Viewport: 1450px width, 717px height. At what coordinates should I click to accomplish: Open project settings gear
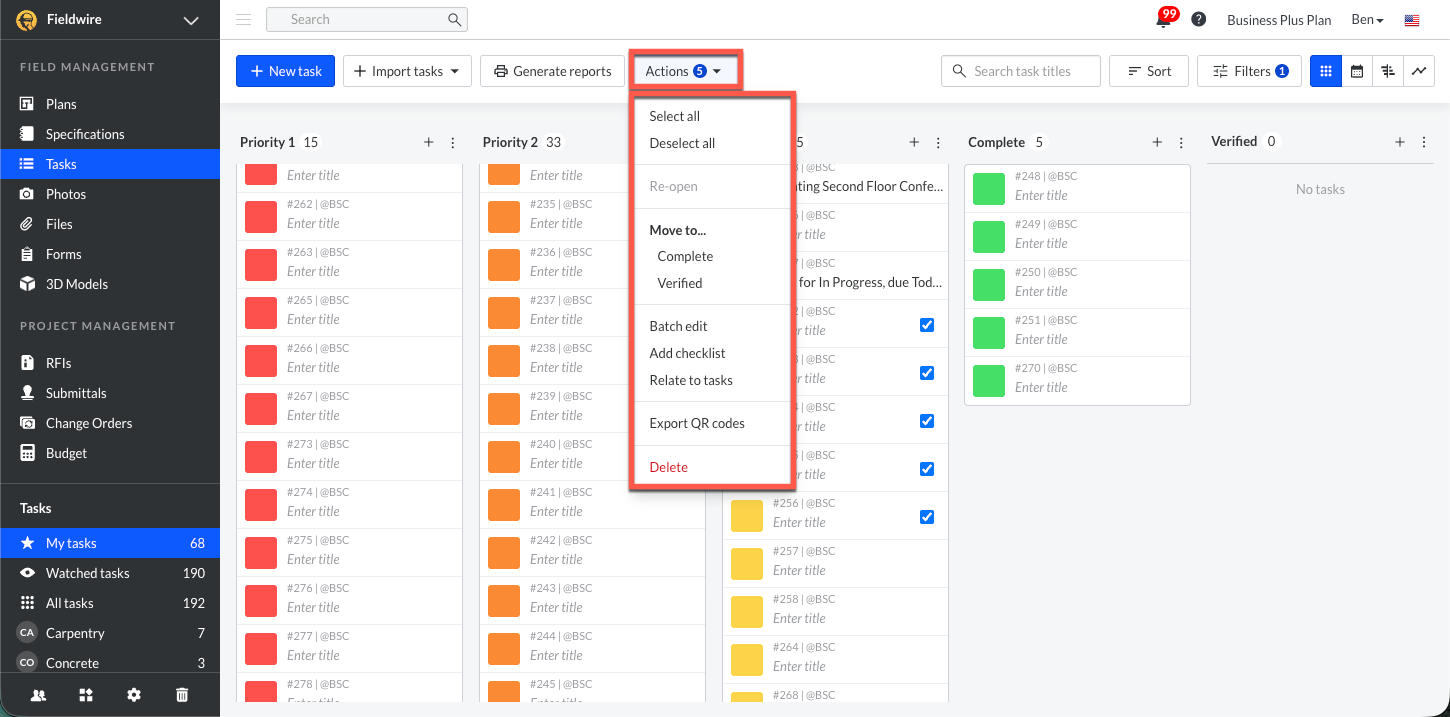pos(134,695)
